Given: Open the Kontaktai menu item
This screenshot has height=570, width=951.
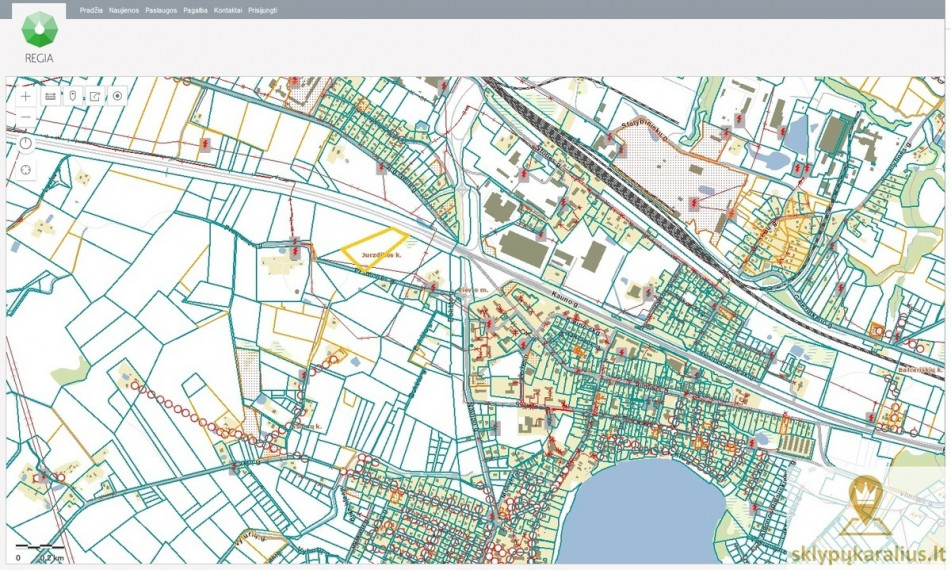Looking at the screenshot, I should click(228, 10).
